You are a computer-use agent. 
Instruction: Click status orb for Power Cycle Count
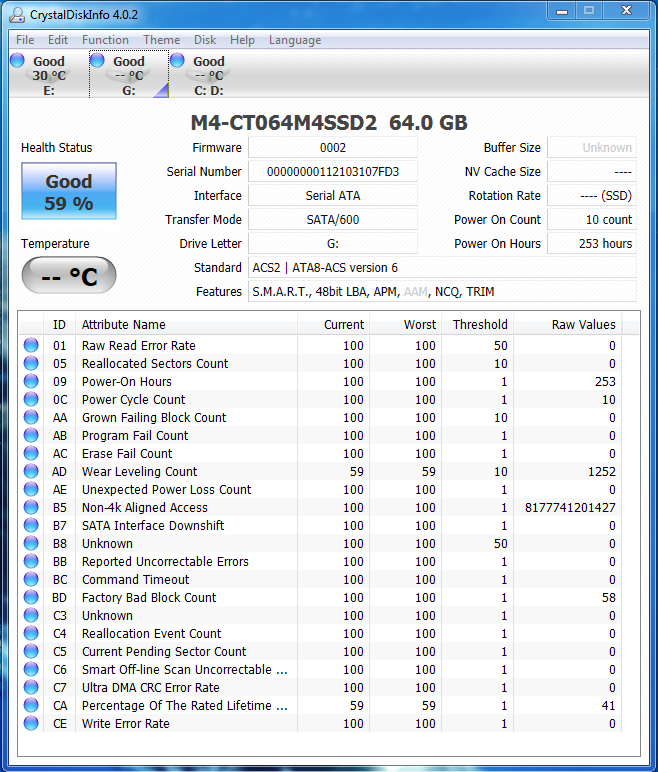point(31,399)
